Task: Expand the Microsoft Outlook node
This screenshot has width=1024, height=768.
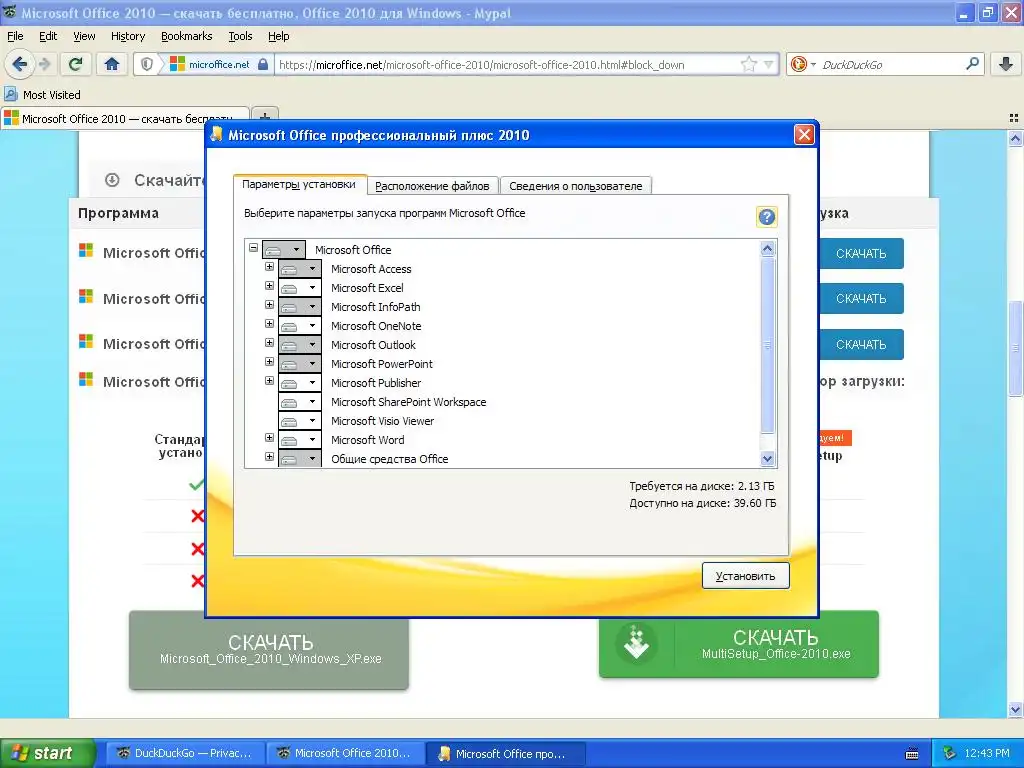Action: point(269,342)
